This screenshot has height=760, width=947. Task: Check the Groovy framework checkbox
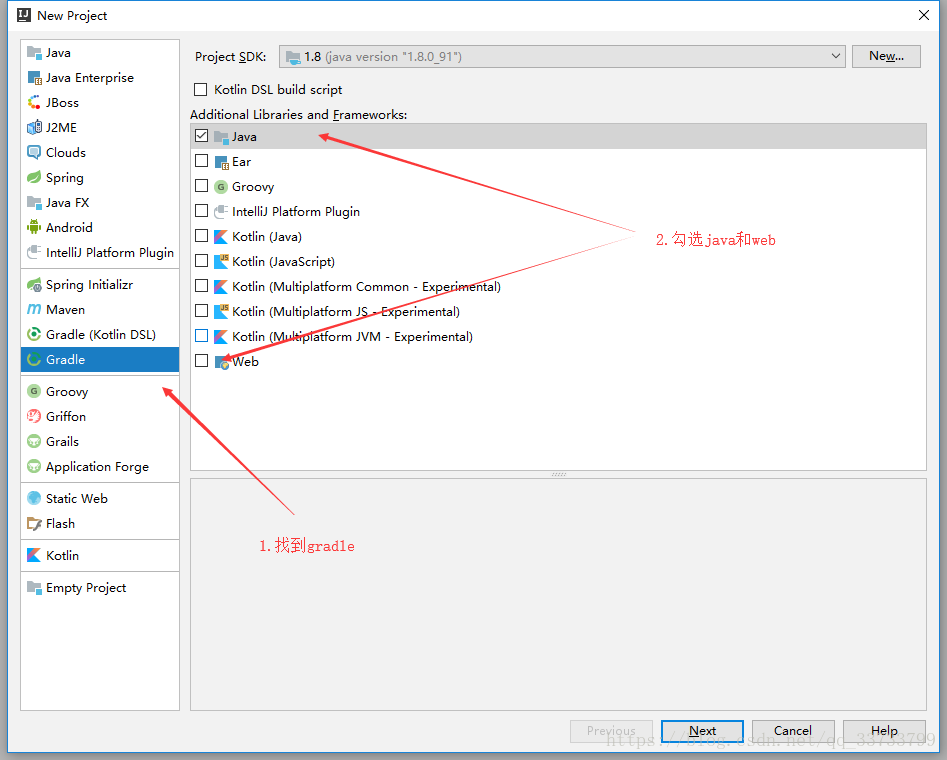(202, 186)
